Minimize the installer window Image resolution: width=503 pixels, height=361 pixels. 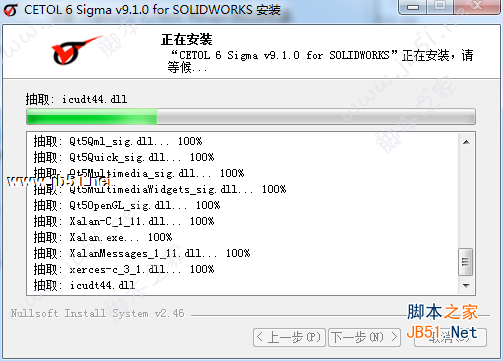point(413,7)
